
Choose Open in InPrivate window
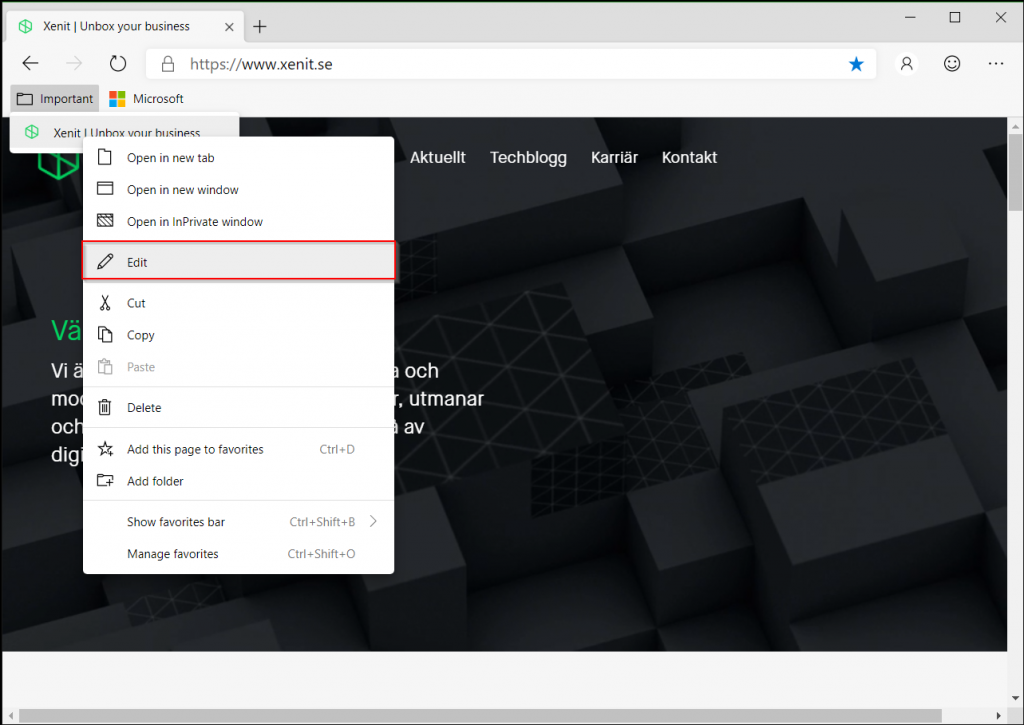tap(195, 221)
